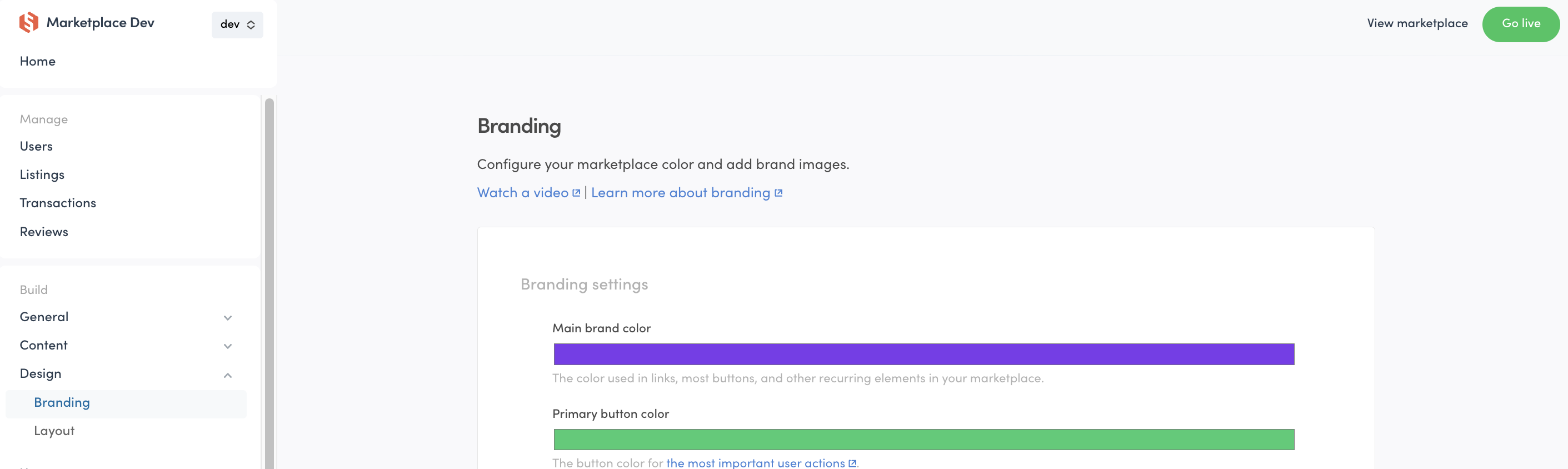Viewport: 1568px width, 469px height.
Task: Expand the Content section chevron
Action: [228, 346]
